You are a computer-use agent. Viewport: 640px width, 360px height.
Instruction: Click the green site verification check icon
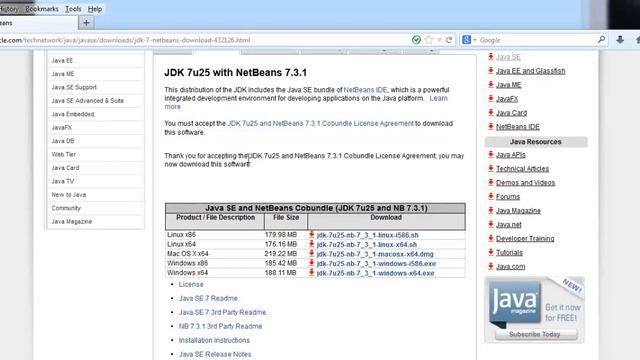point(416,40)
